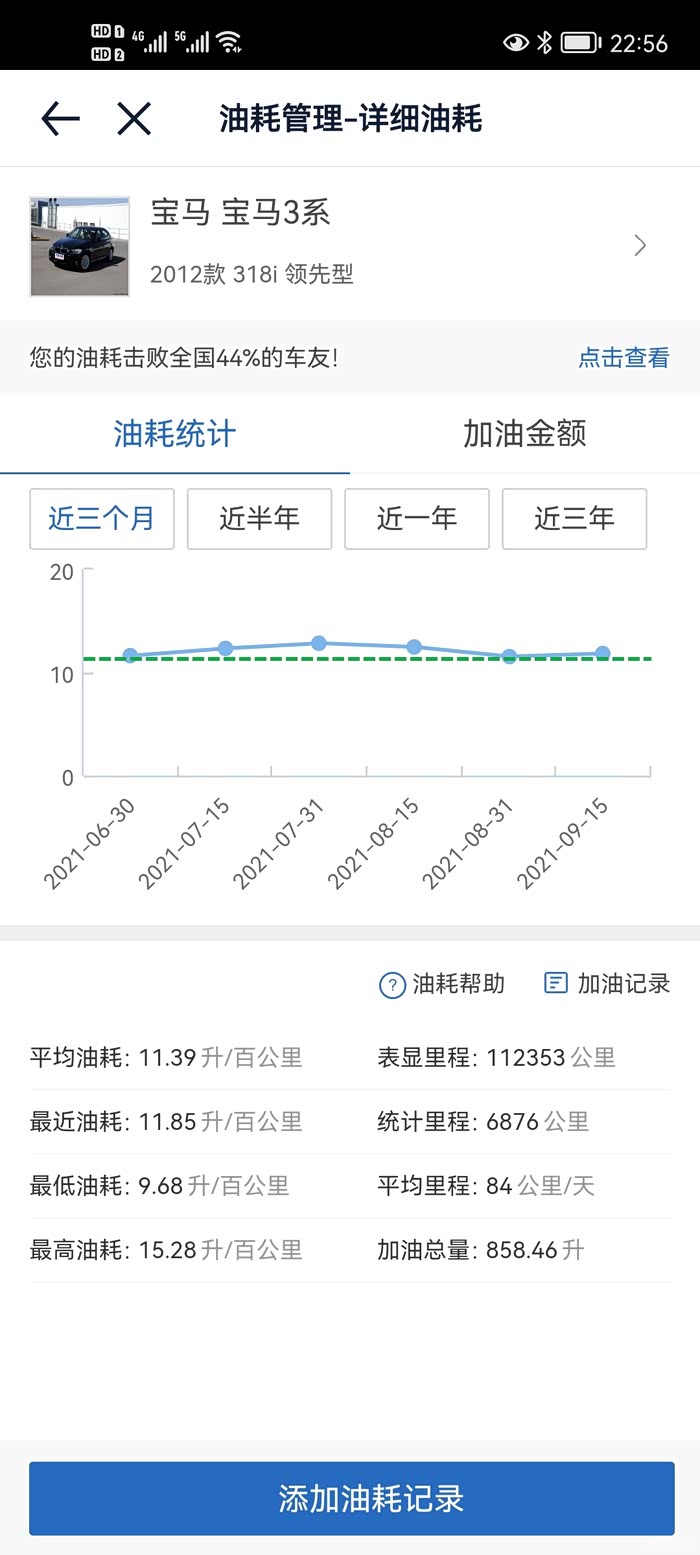Tap the 2021-09-15 chart data point

tap(603, 653)
